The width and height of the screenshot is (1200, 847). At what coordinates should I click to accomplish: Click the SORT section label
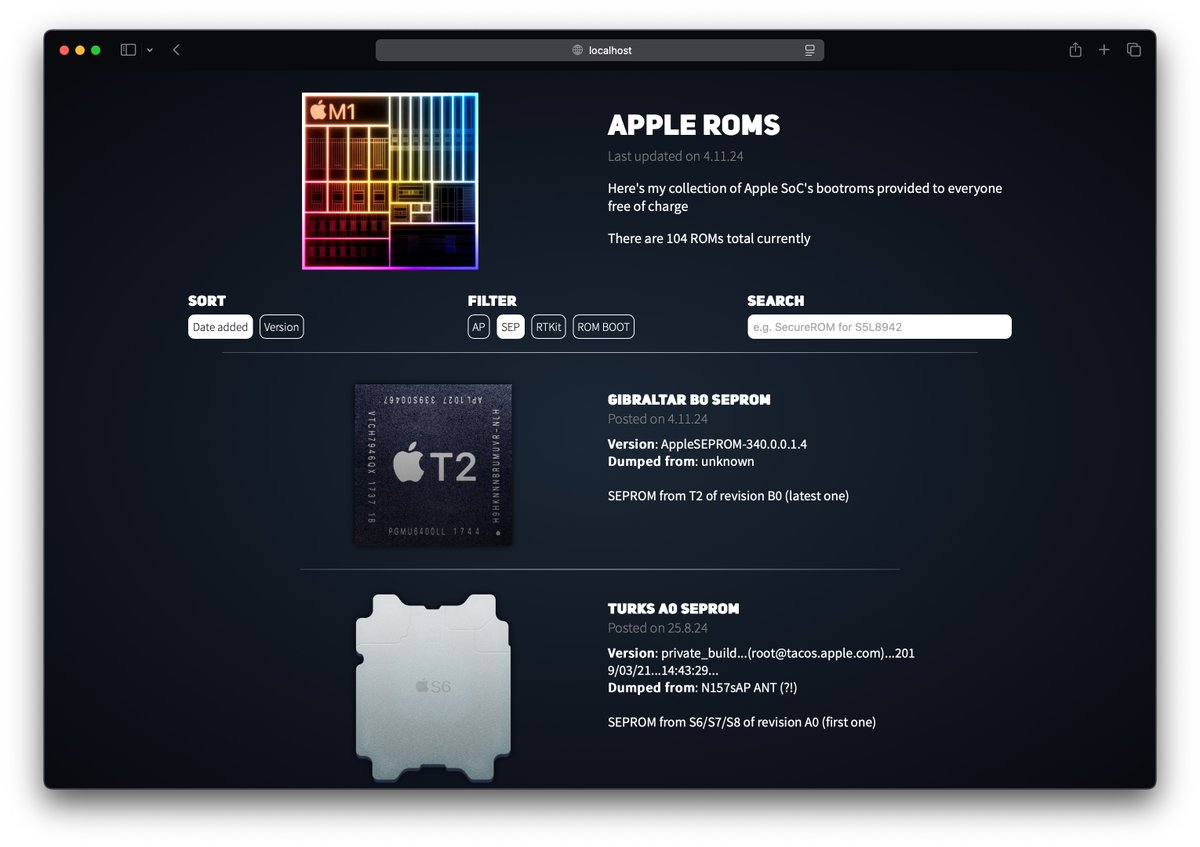(207, 301)
